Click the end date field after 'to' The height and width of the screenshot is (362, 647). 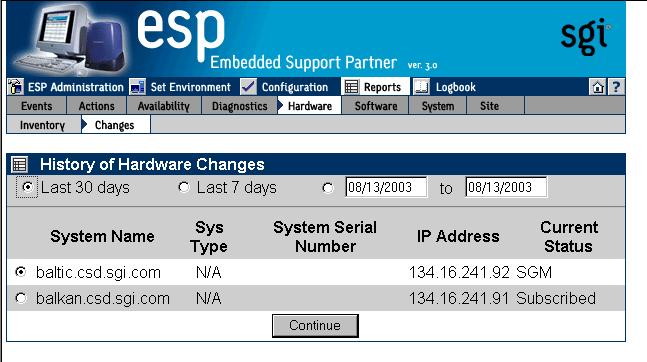(x=506, y=187)
